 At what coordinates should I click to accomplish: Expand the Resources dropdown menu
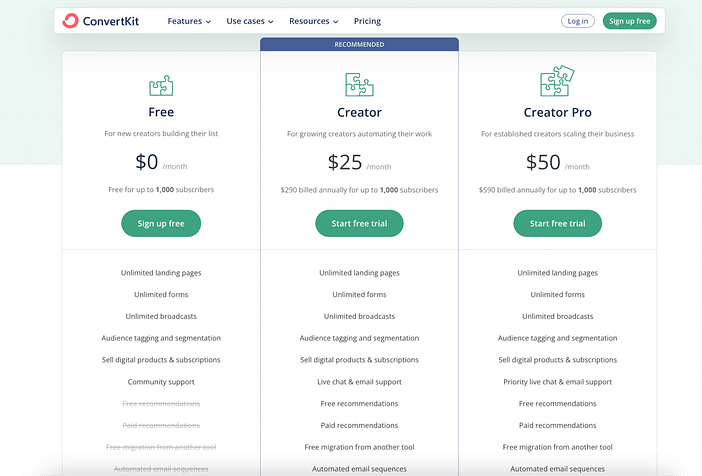(313, 21)
